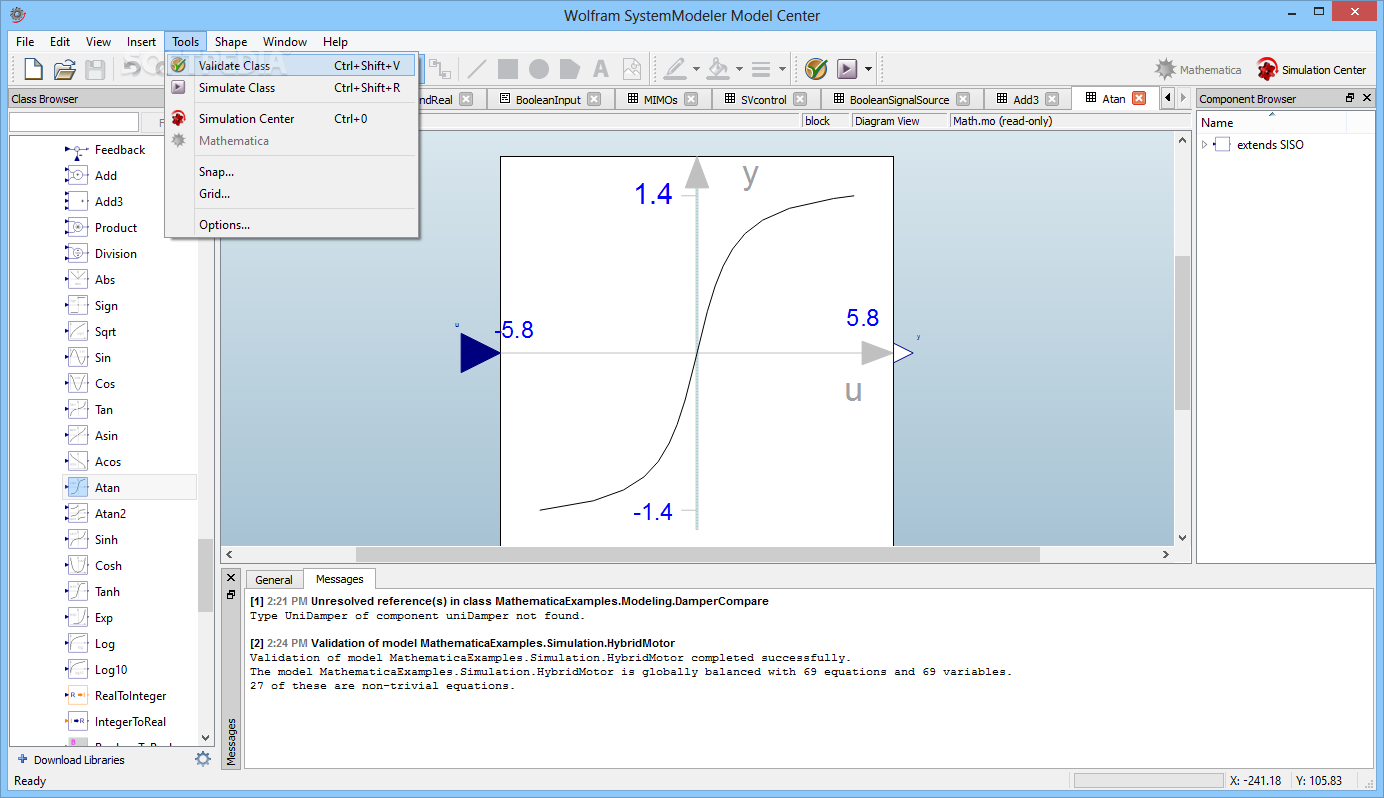Switch to the MIMOs document tab
The height and width of the screenshot is (798, 1384).
point(660,99)
